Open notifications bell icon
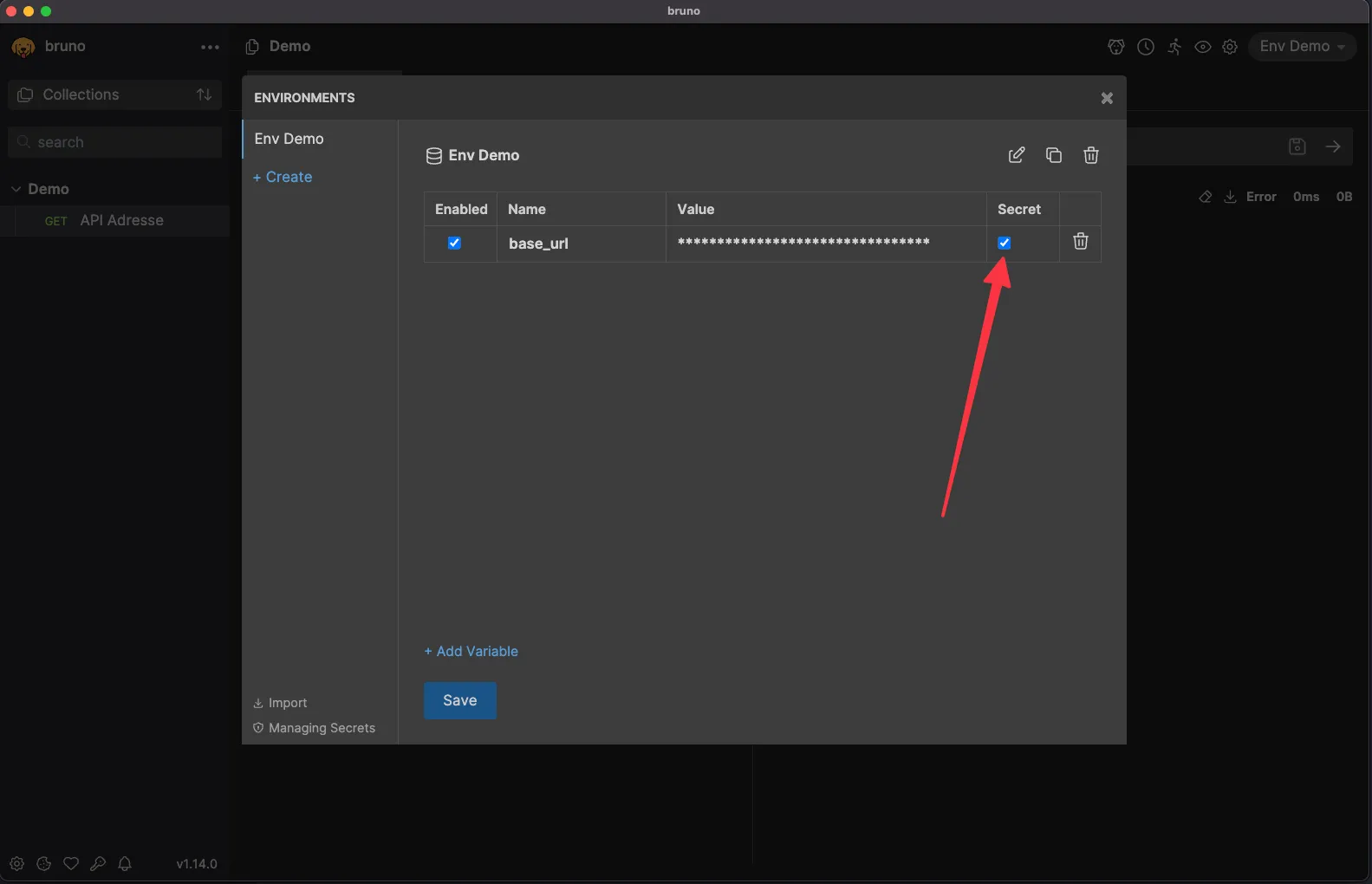1372x884 pixels. [x=125, y=863]
